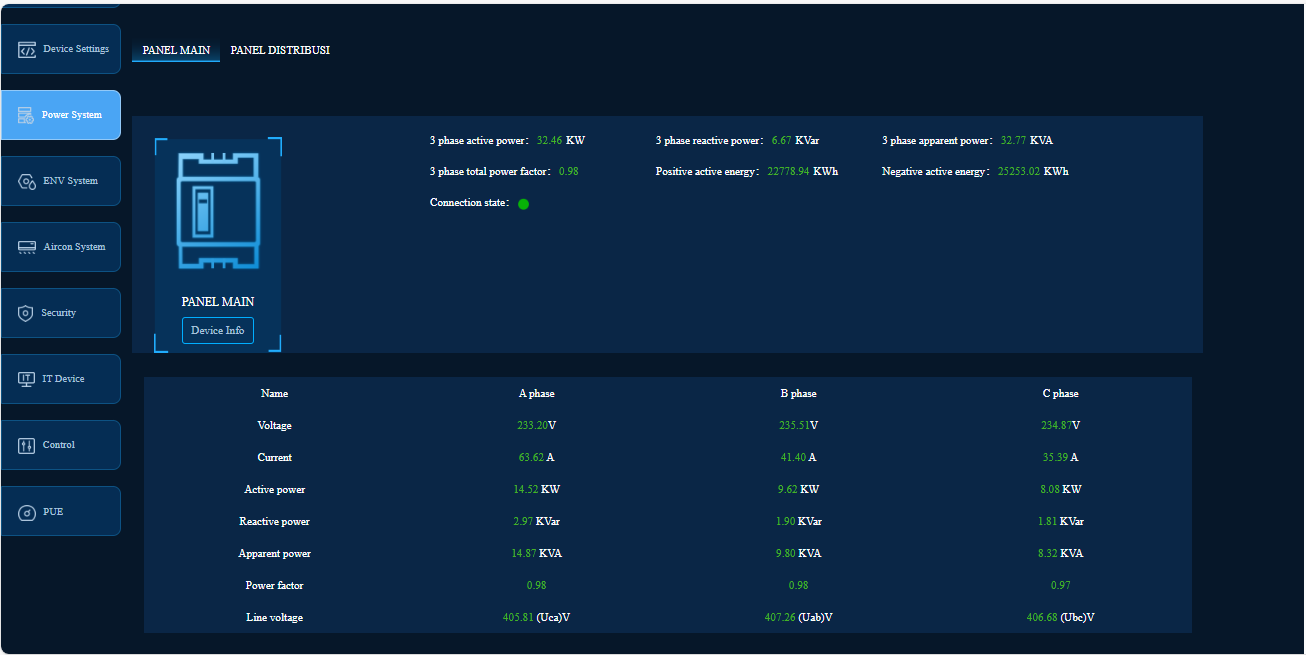The height and width of the screenshot is (655, 1306).
Task: Click the Apparent power row label
Action: 274,554
